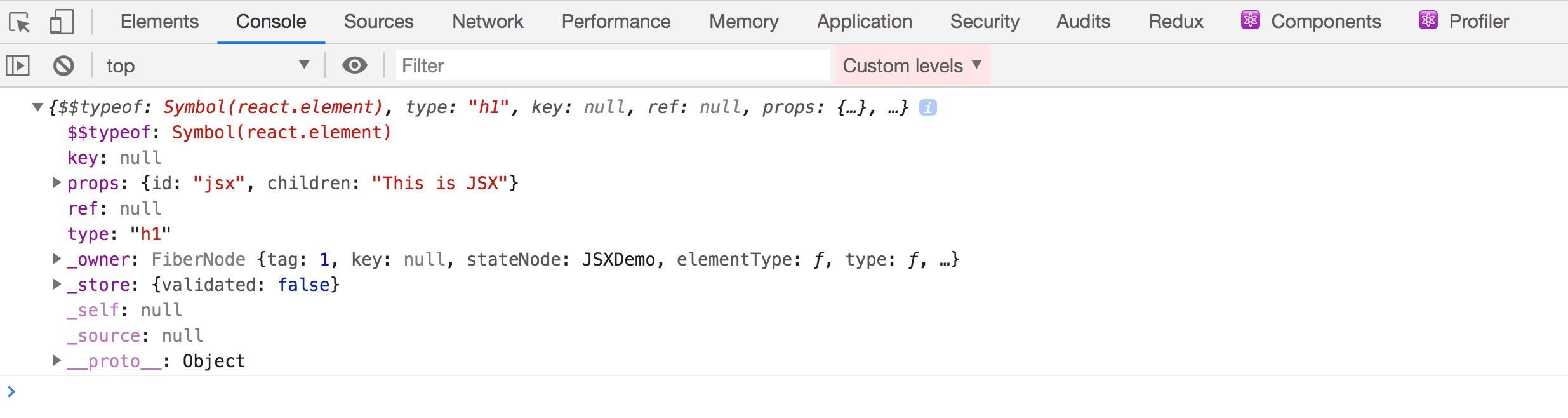Click the blue info badge on logged object
1568x418 pixels.
[928, 107]
